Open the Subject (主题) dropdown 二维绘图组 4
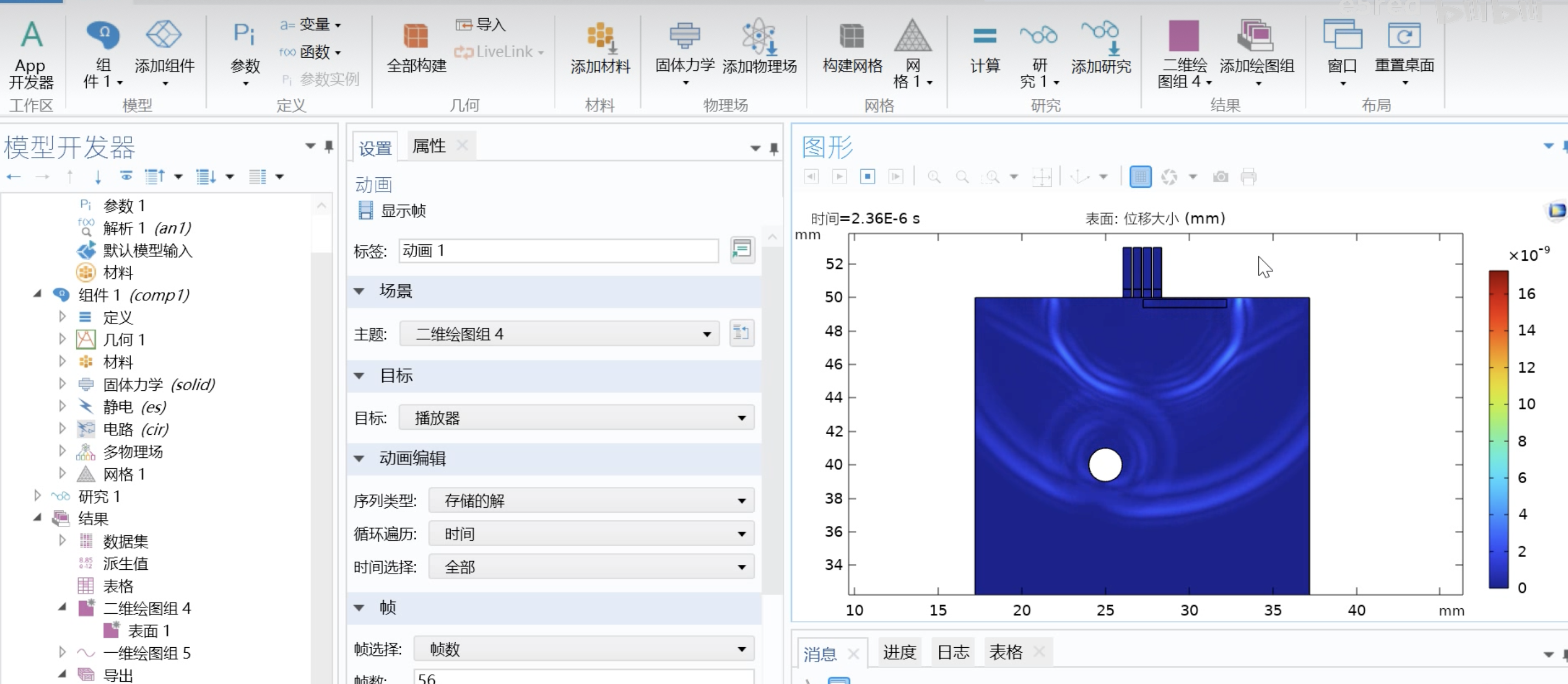The image size is (1568, 684). [559, 333]
